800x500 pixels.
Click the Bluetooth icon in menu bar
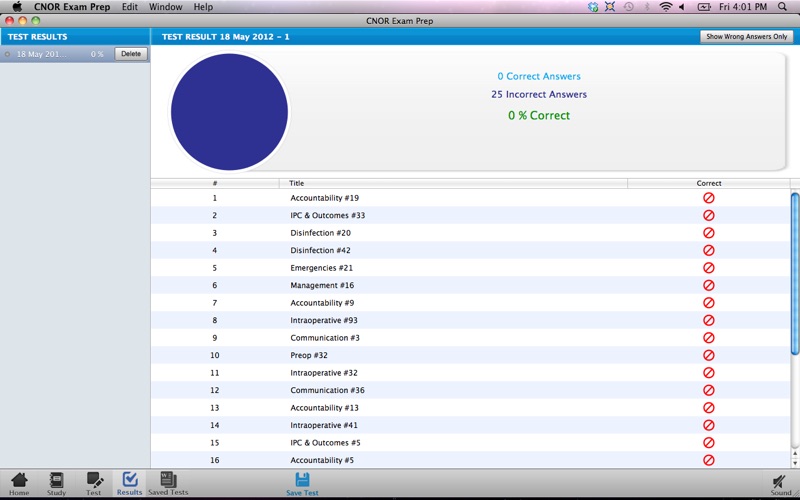pos(646,7)
